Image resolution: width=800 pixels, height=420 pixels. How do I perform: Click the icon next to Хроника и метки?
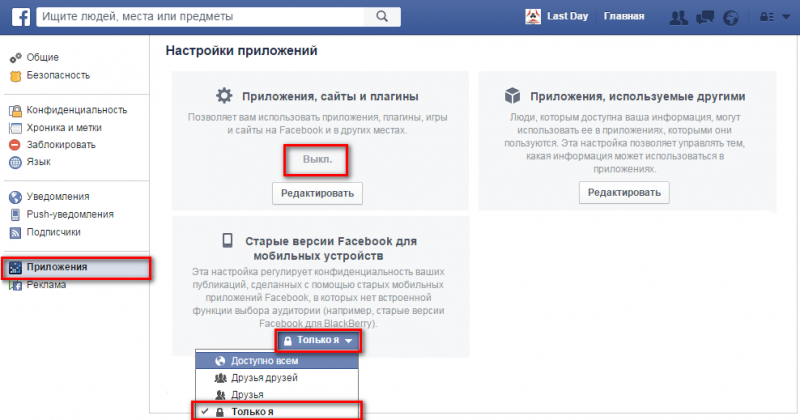(x=15, y=128)
